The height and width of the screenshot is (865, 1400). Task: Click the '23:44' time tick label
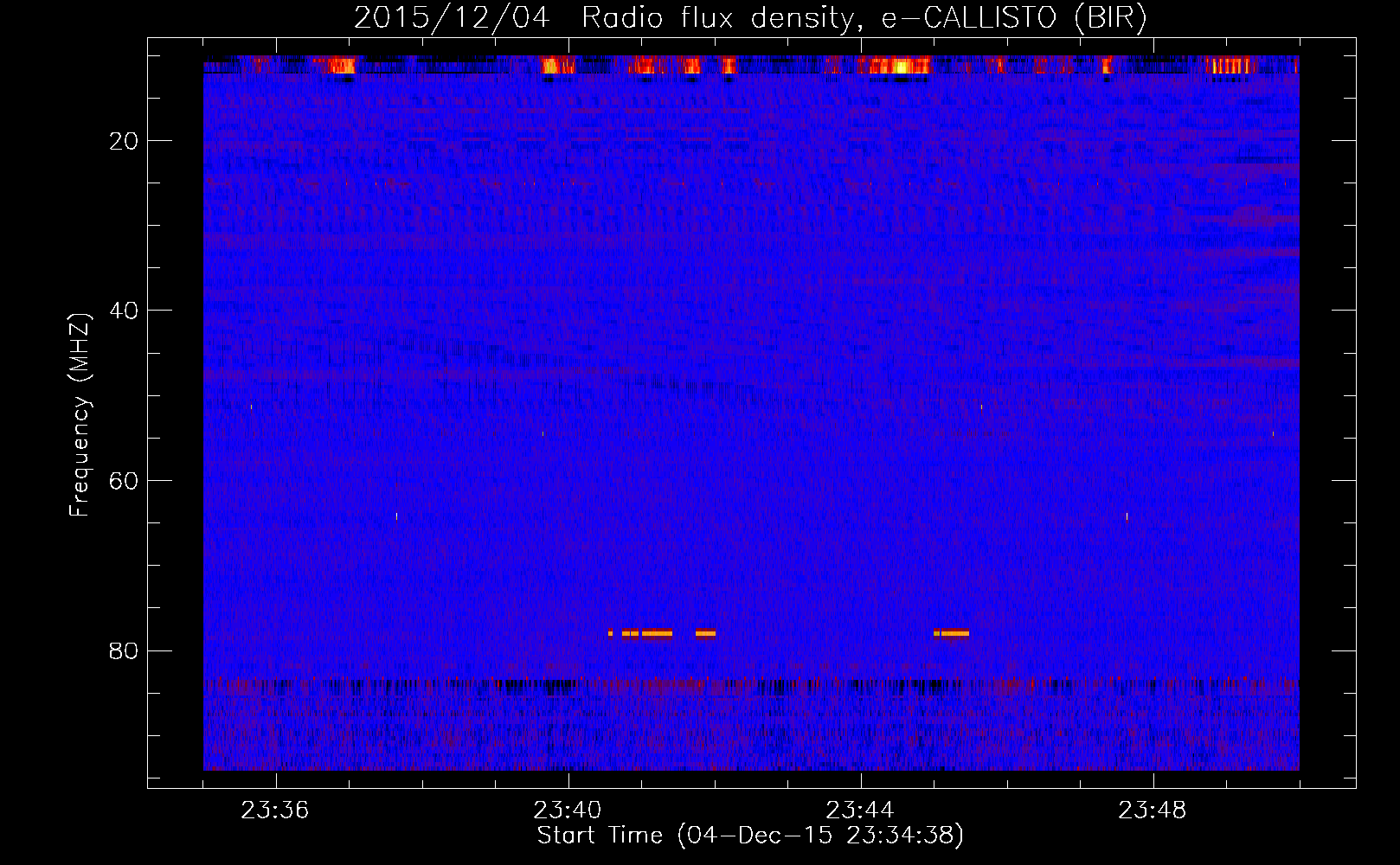click(860, 811)
